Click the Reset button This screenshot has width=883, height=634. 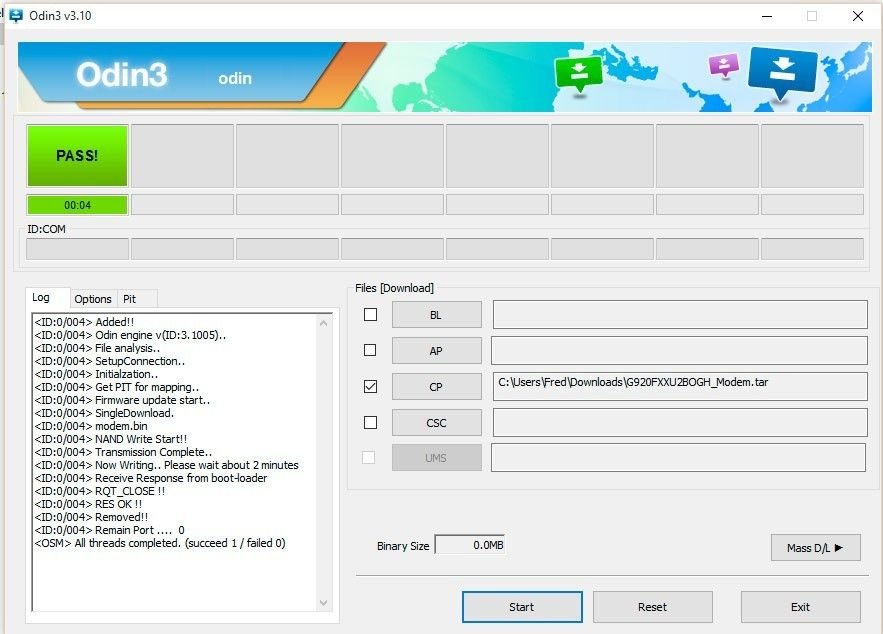pos(652,607)
